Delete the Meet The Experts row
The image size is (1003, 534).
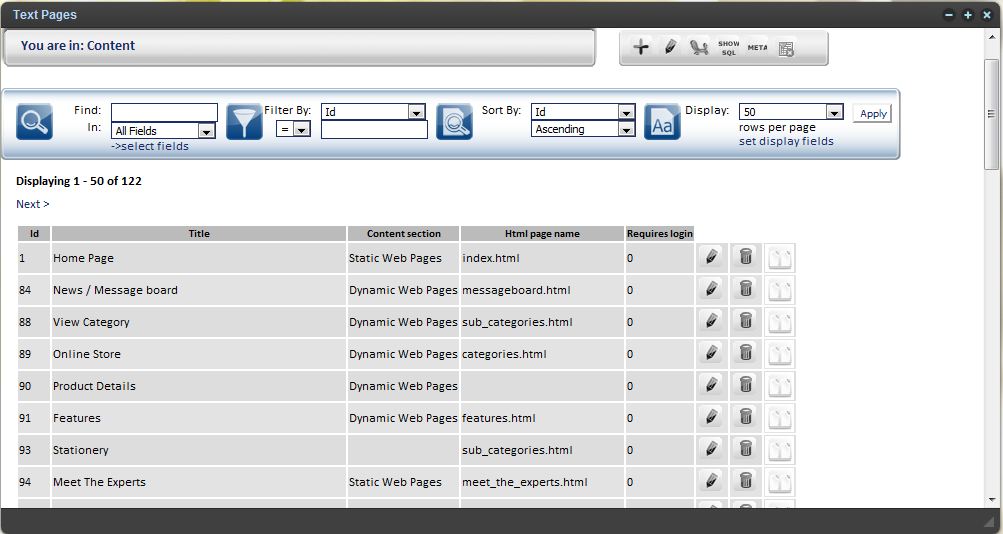coord(745,482)
